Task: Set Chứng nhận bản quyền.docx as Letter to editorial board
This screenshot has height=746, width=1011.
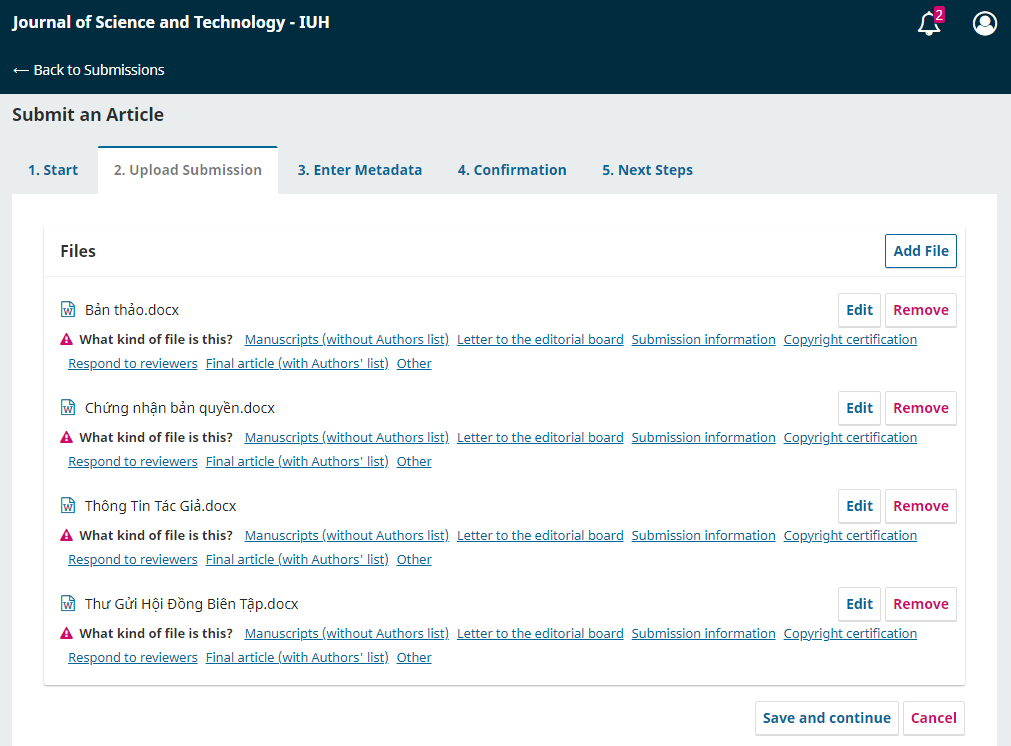Action: [x=540, y=437]
